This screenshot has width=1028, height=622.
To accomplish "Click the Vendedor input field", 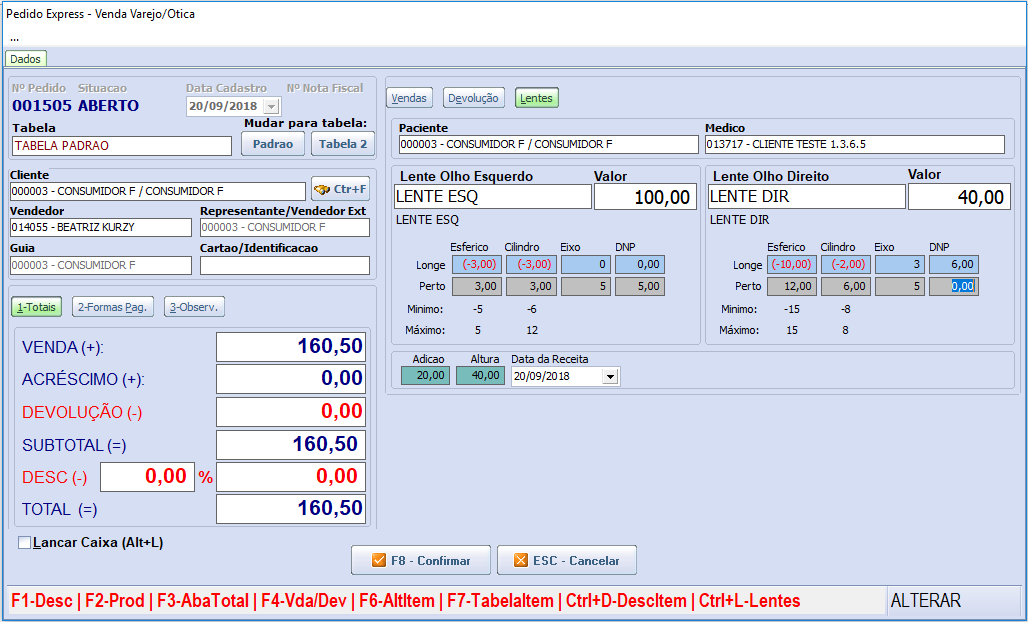I will [101, 227].
